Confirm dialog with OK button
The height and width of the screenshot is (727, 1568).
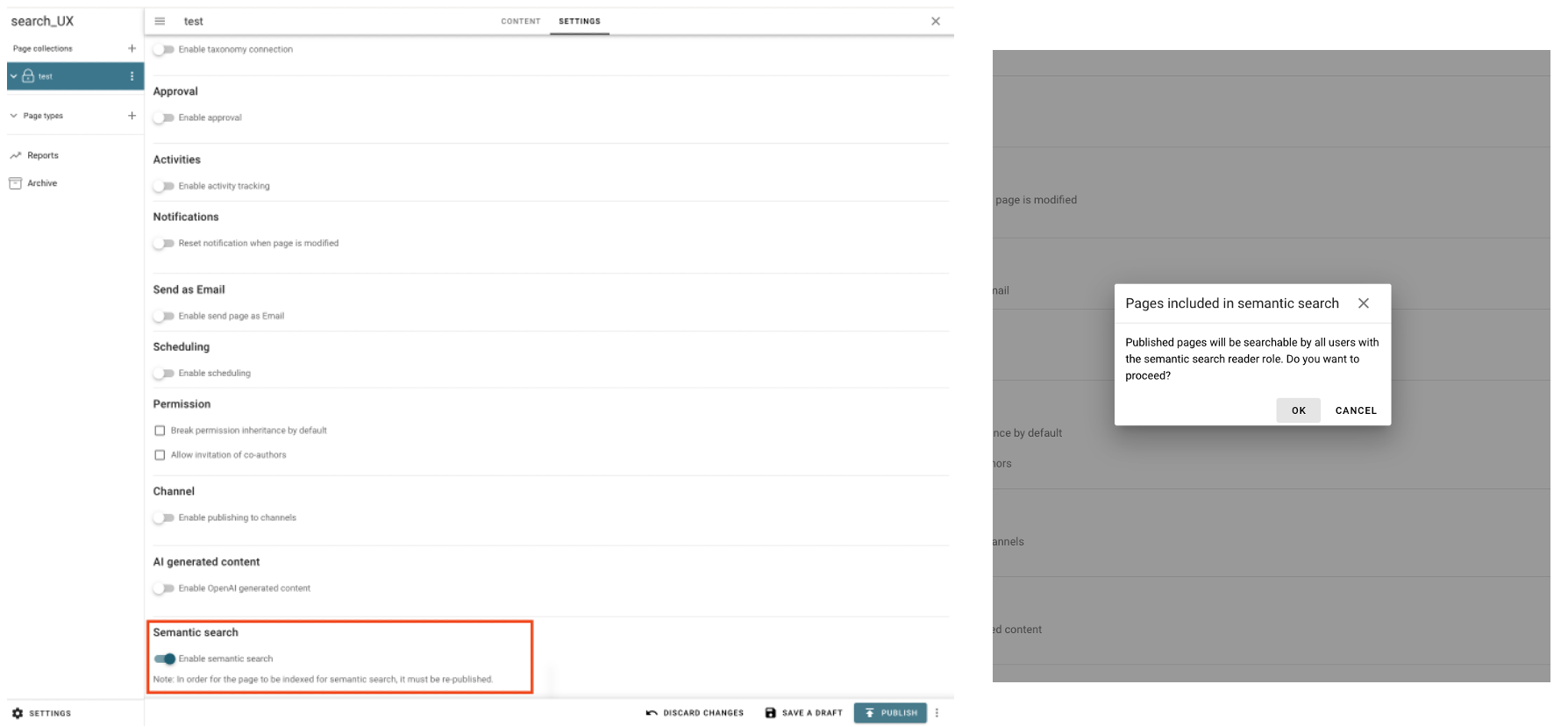1298,410
